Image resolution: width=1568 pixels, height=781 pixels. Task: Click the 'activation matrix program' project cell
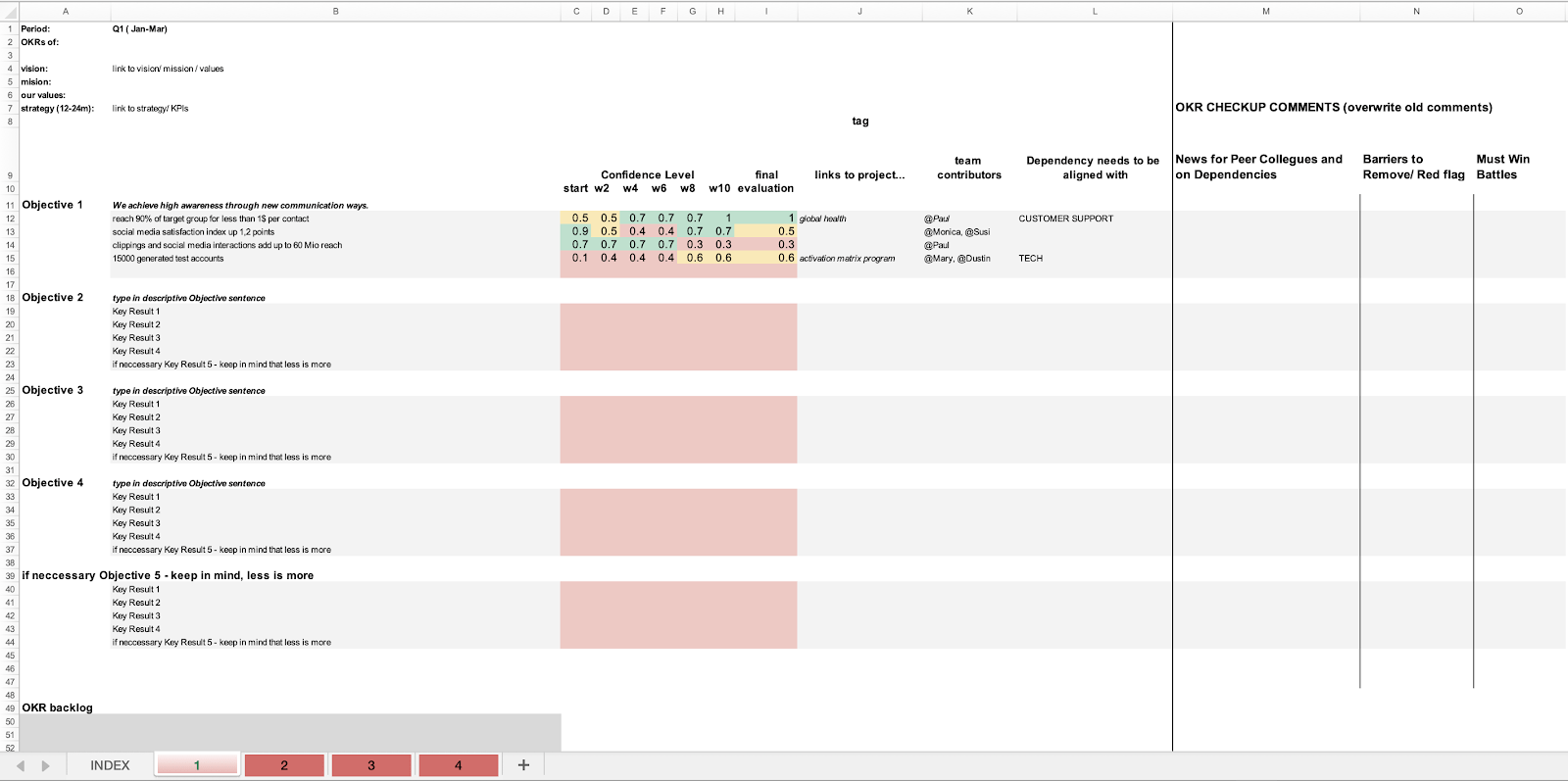[847, 259]
